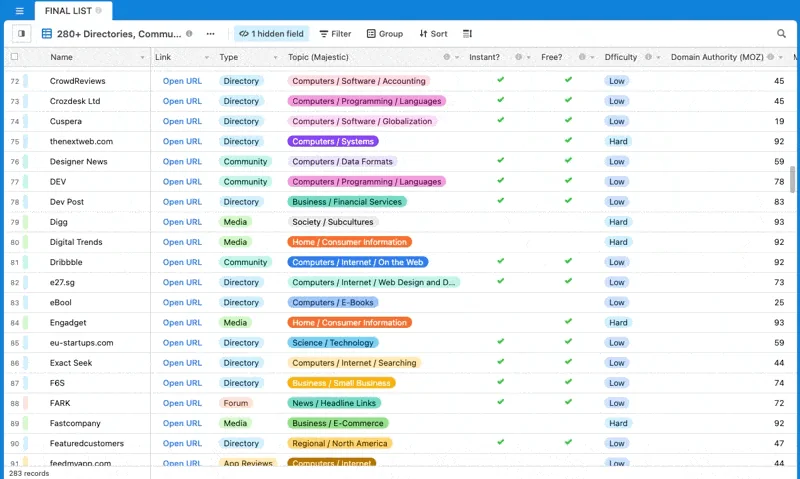This screenshot has width=800, height=479.
Task: Open URL link for Cuspera
Action: pos(182,121)
